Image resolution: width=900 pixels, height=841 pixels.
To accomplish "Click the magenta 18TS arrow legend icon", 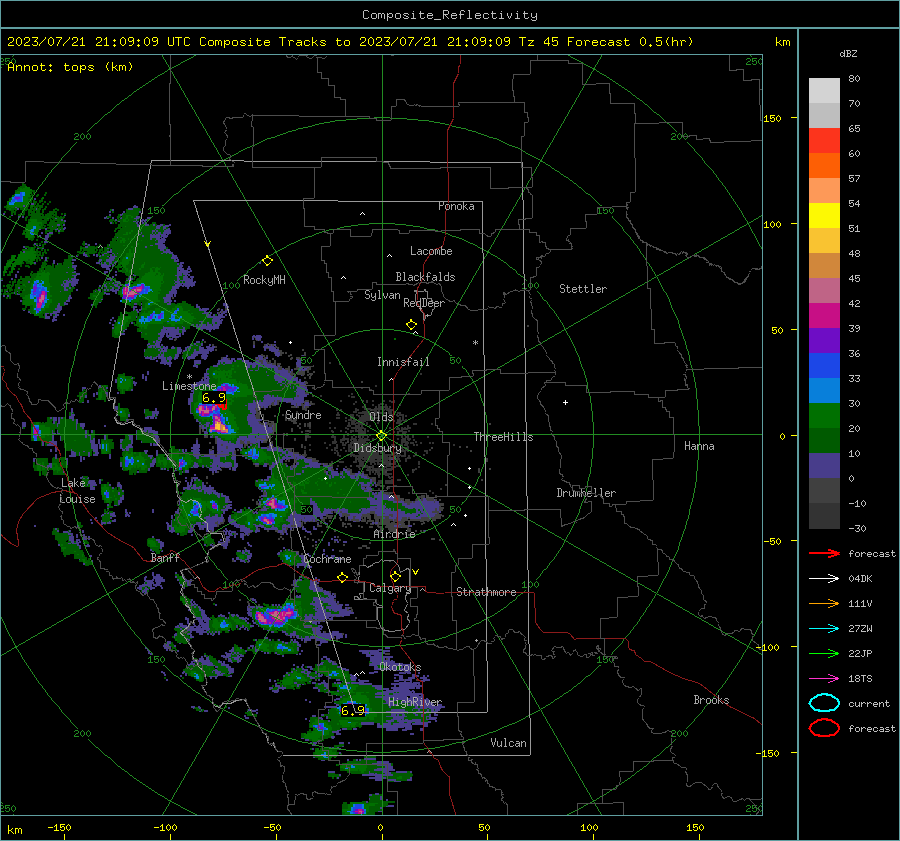I will click(824, 679).
